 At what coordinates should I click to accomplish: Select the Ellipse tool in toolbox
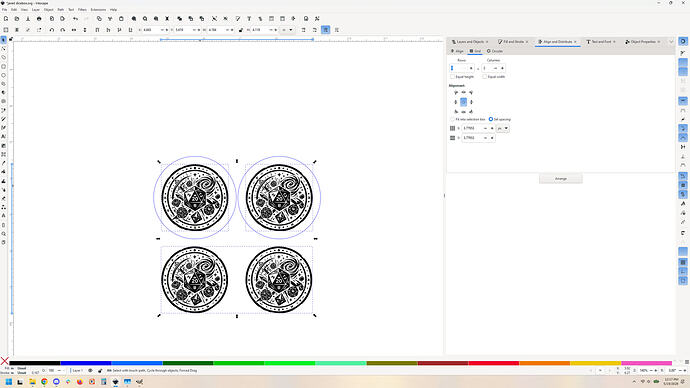(x=4, y=75)
